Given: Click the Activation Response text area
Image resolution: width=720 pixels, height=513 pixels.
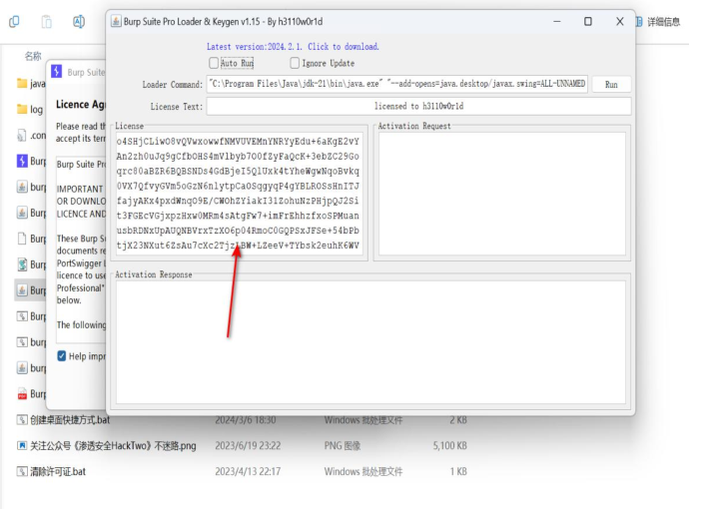Looking at the screenshot, I should click(371, 343).
